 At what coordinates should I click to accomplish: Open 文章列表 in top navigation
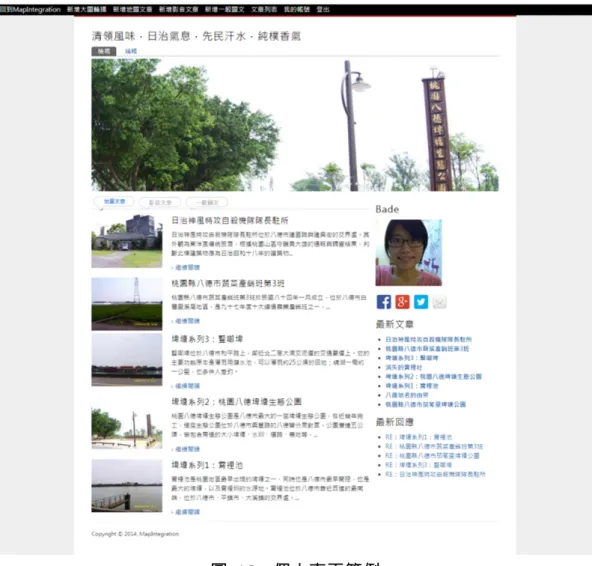click(x=264, y=9)
